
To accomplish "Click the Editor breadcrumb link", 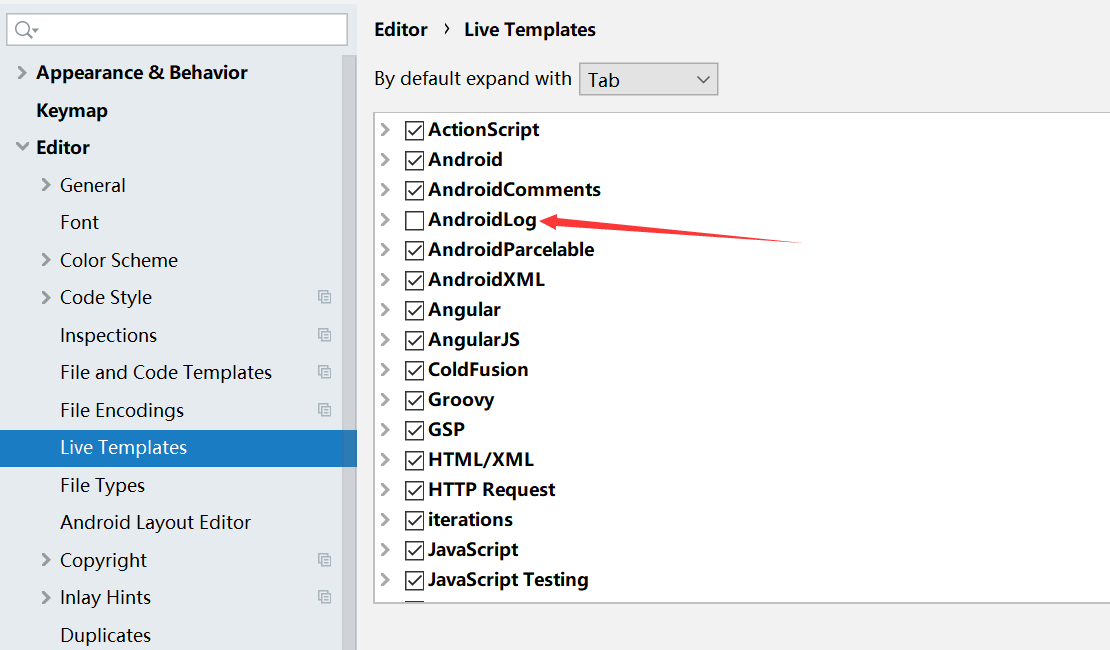I will (400, 30).
